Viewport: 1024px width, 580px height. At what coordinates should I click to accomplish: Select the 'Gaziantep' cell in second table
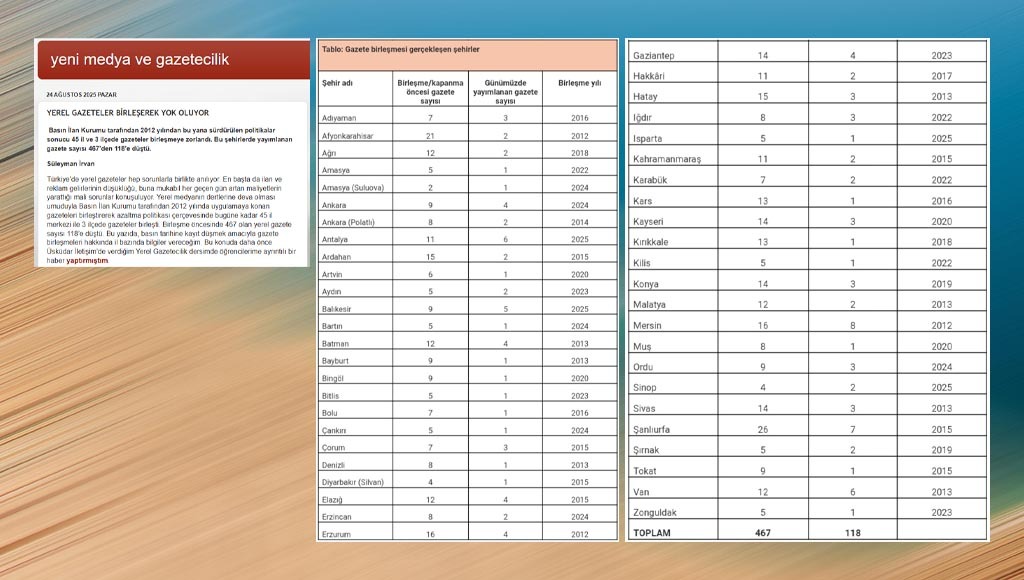coord(656,55)
